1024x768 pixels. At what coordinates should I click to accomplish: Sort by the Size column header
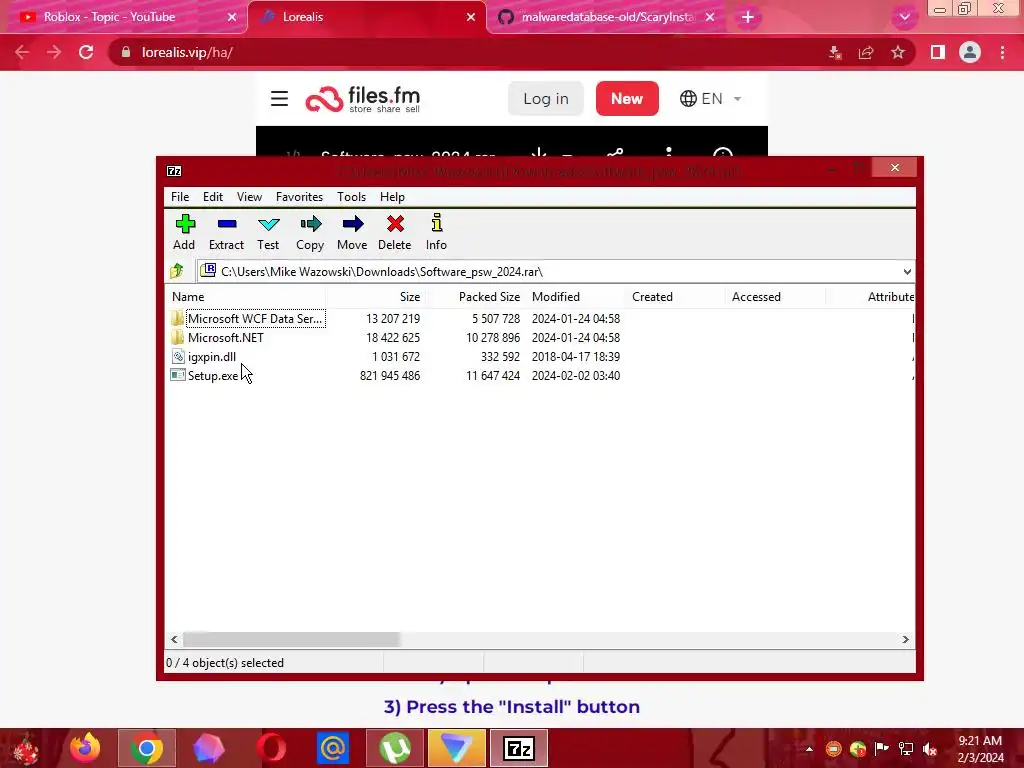pyautogui.click(x=409, y=296)
